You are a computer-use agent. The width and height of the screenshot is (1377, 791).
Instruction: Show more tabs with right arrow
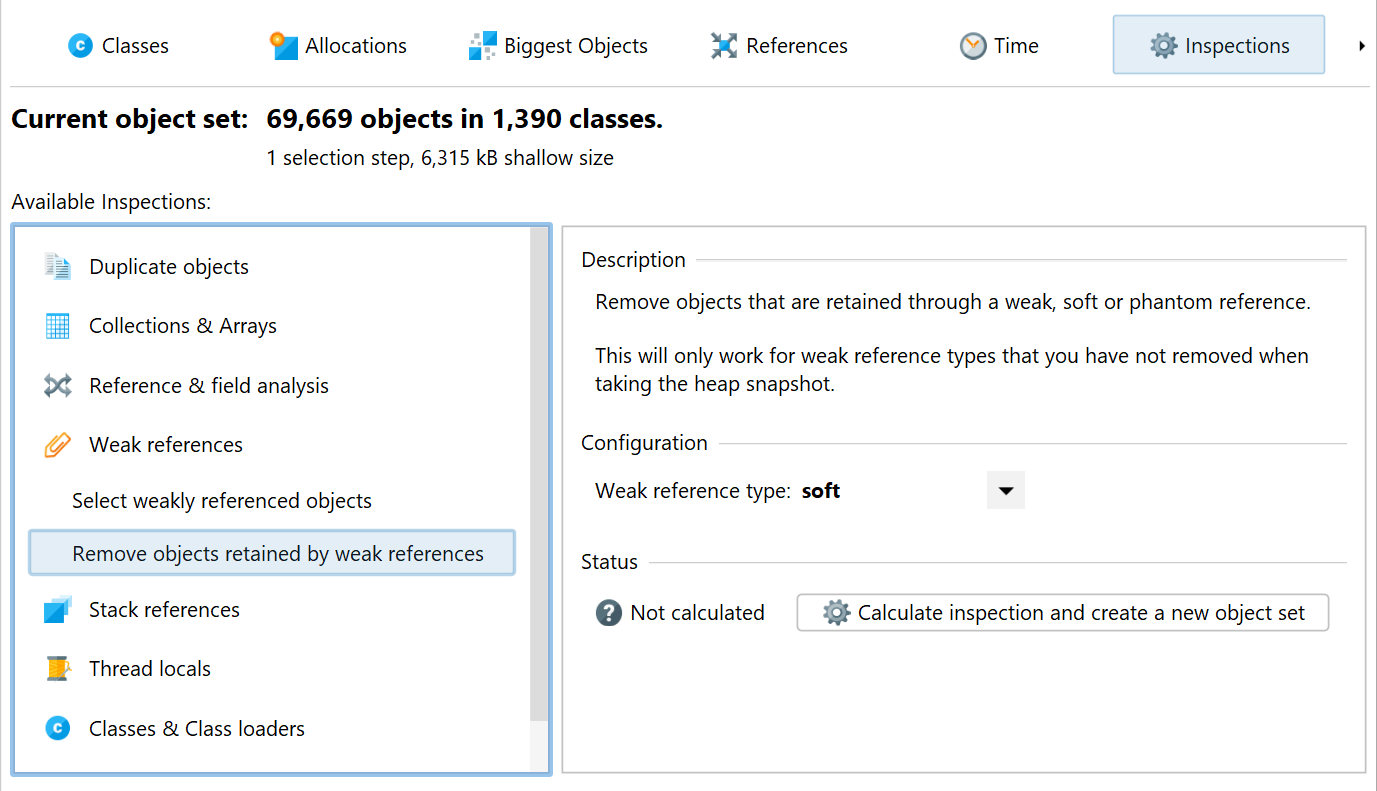click(x=1362, y=45)
